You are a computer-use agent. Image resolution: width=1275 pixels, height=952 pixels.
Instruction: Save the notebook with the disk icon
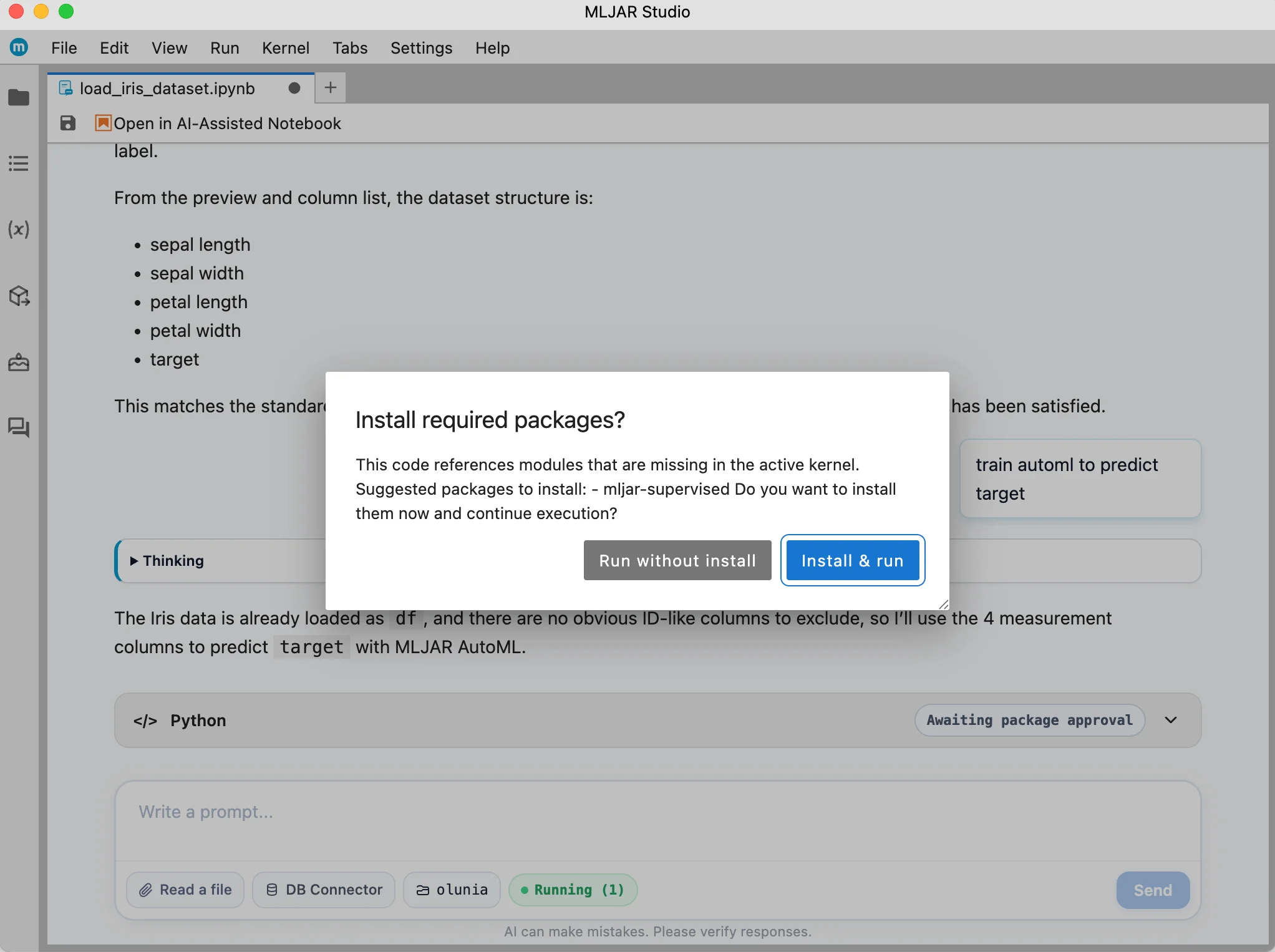68,123
